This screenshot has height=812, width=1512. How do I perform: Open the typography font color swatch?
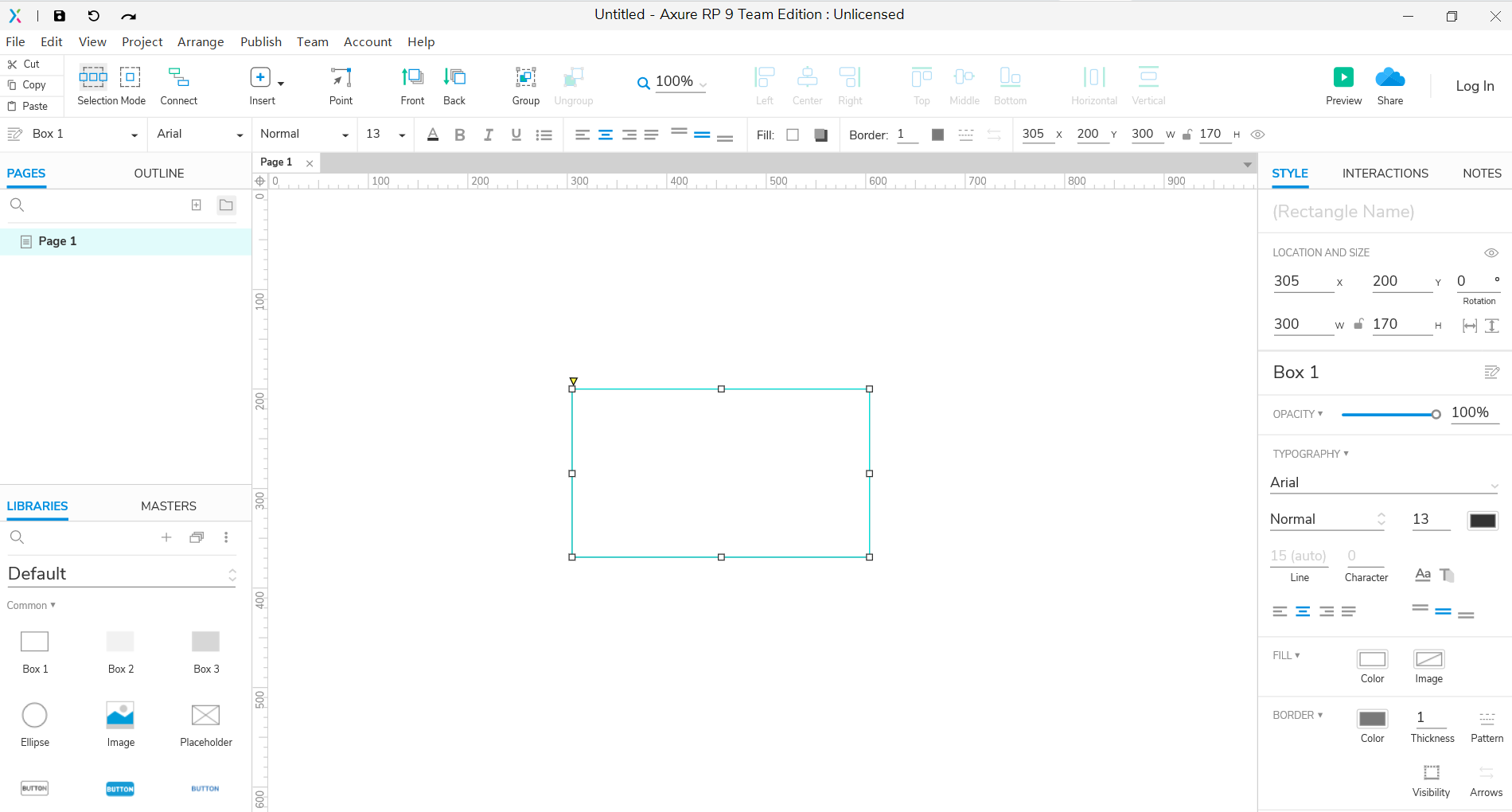coord(1483,521)
